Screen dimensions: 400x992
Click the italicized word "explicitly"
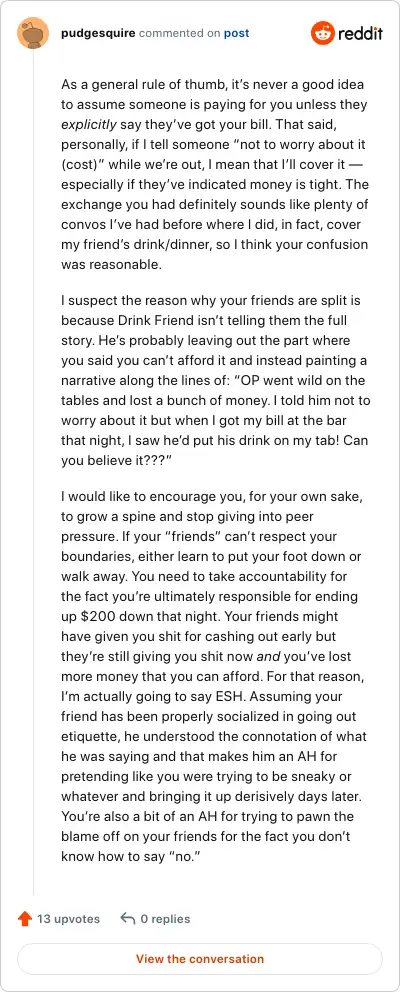[89, 124]
